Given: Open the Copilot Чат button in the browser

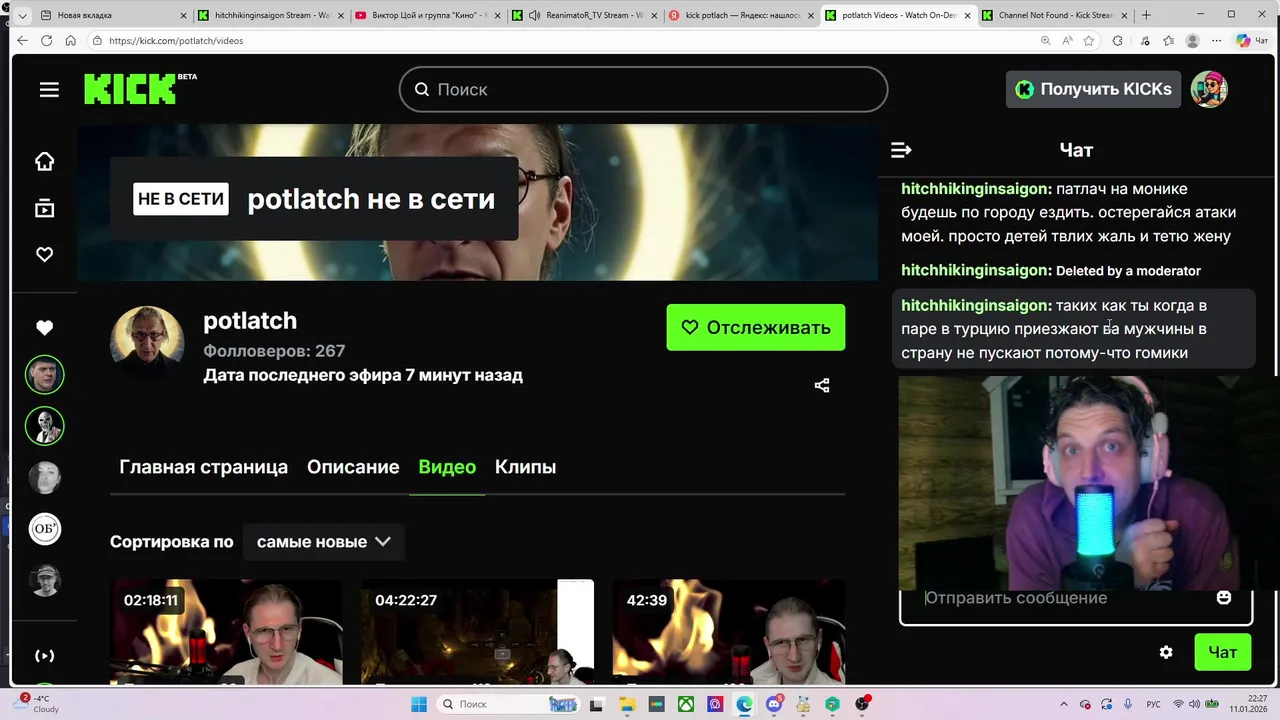Looking at the screenshot, I should coord(1251,41).
